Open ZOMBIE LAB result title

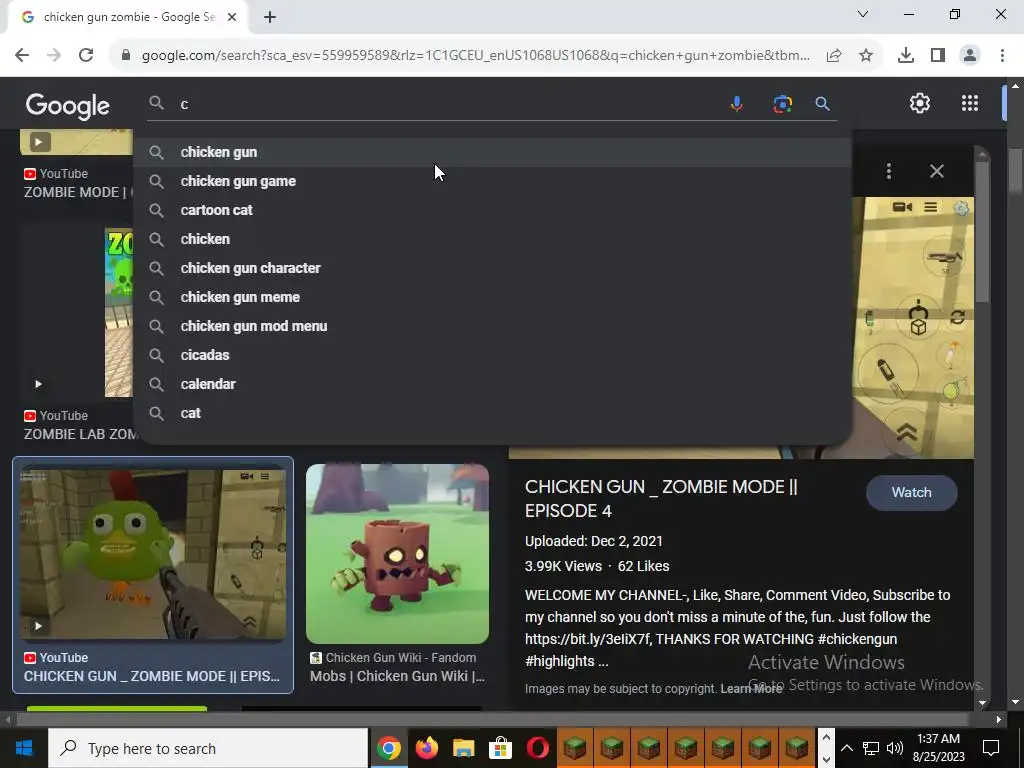tap(80, 434)
